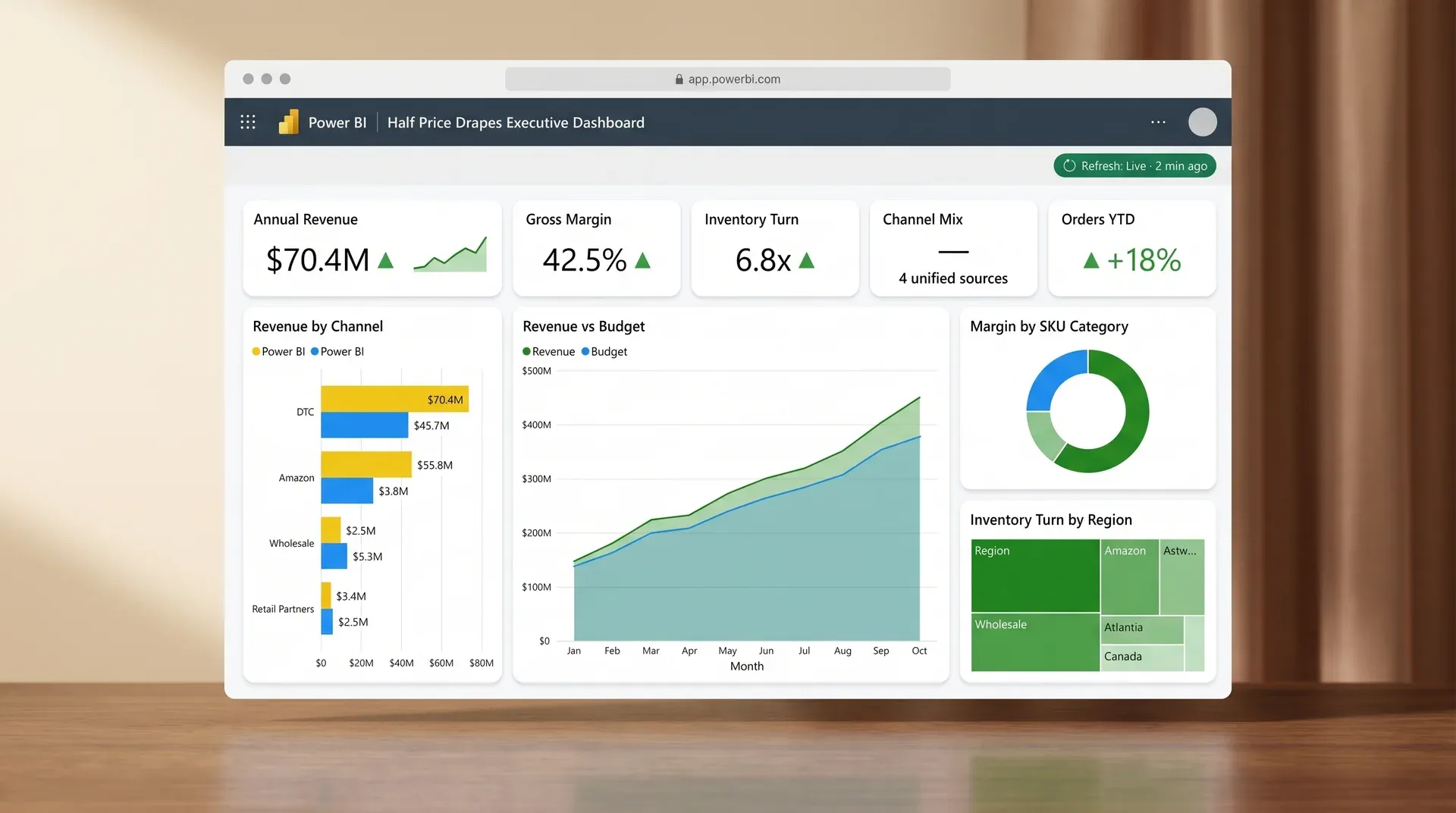Select the Canada treemap tile
Screen dimensions: 1456x813
coord(1142,658)
